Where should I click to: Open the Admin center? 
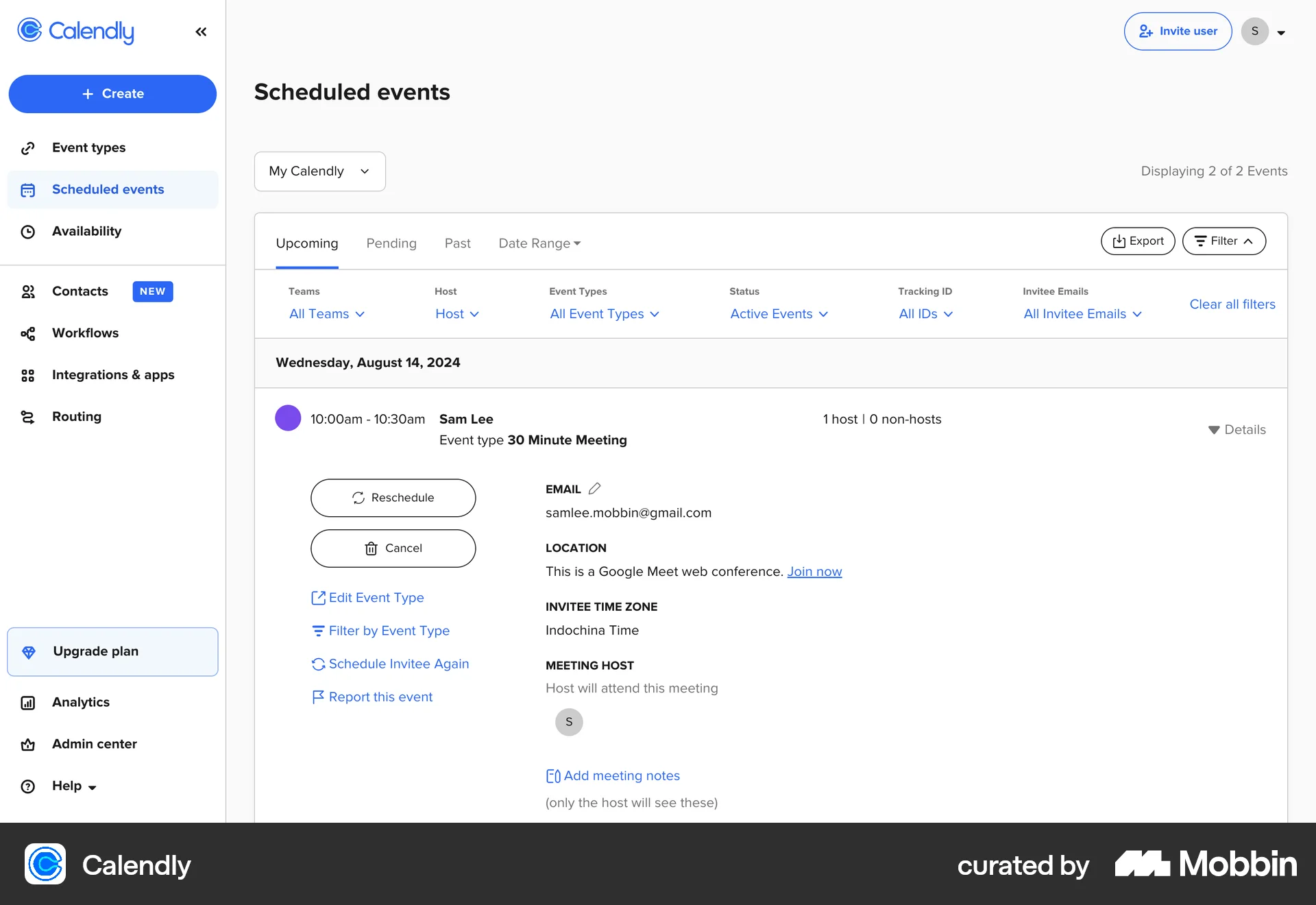pyautogui.click(x=94, y=744)
